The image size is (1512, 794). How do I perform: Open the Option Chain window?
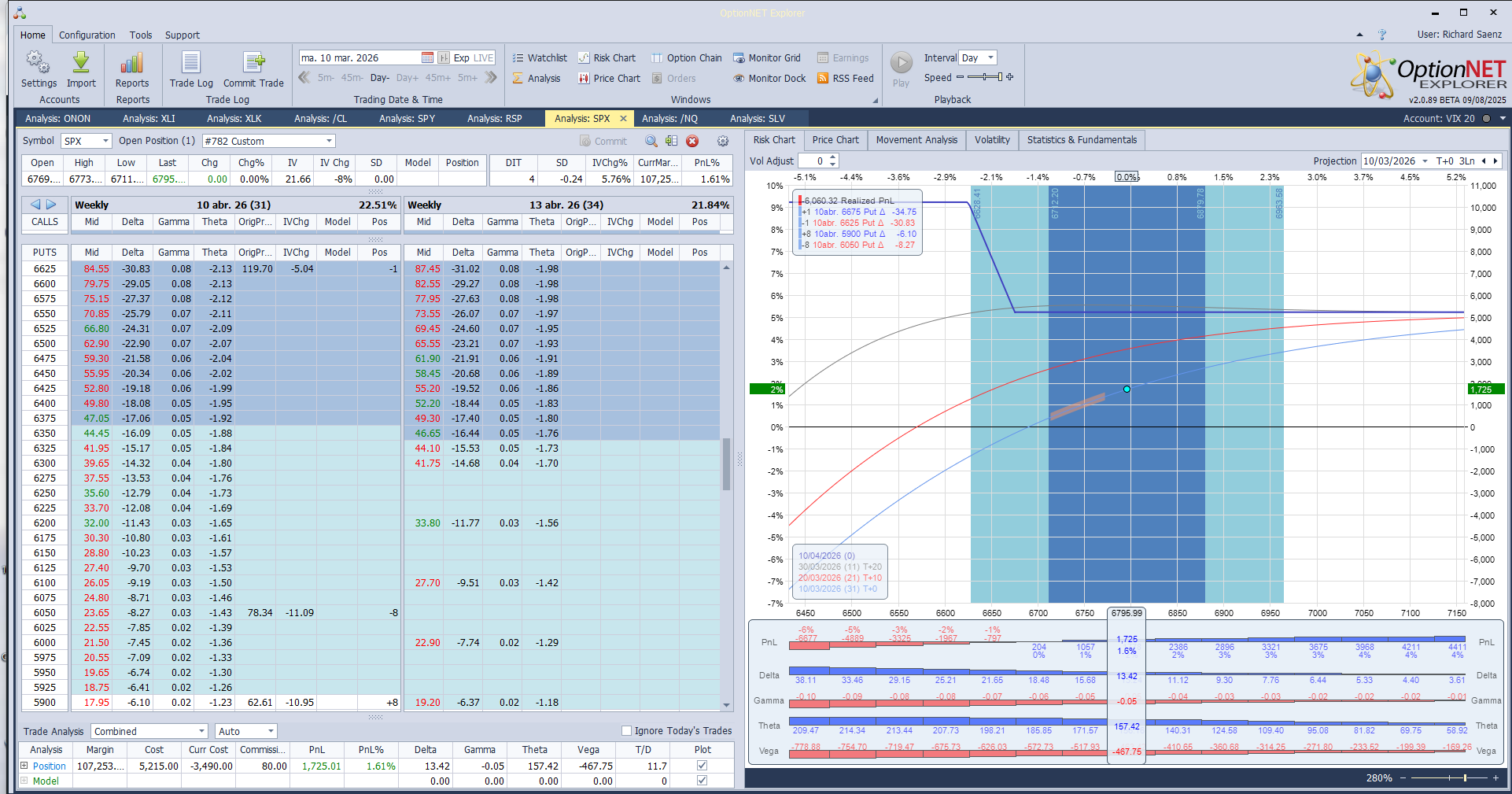click(686, 57)
